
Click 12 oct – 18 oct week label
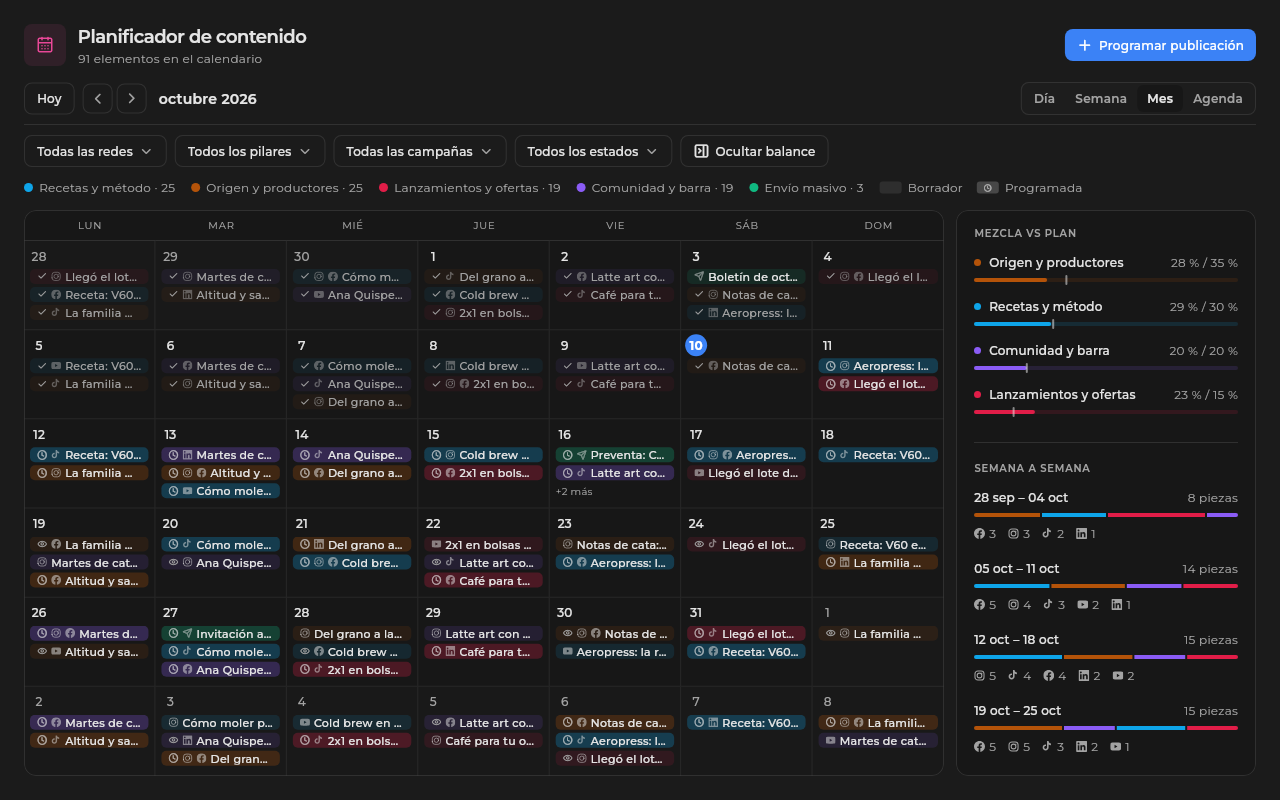(x=1016, y=640)
